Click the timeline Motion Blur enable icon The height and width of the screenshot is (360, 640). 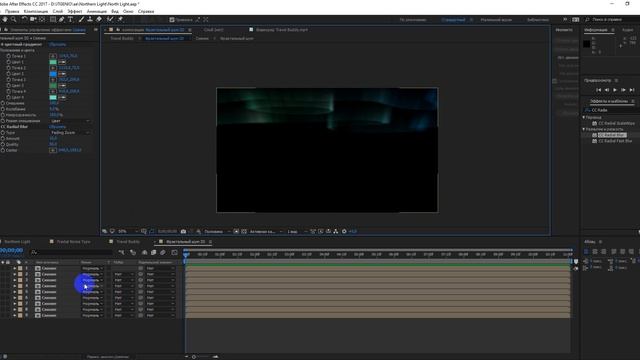tap(163, 253)
